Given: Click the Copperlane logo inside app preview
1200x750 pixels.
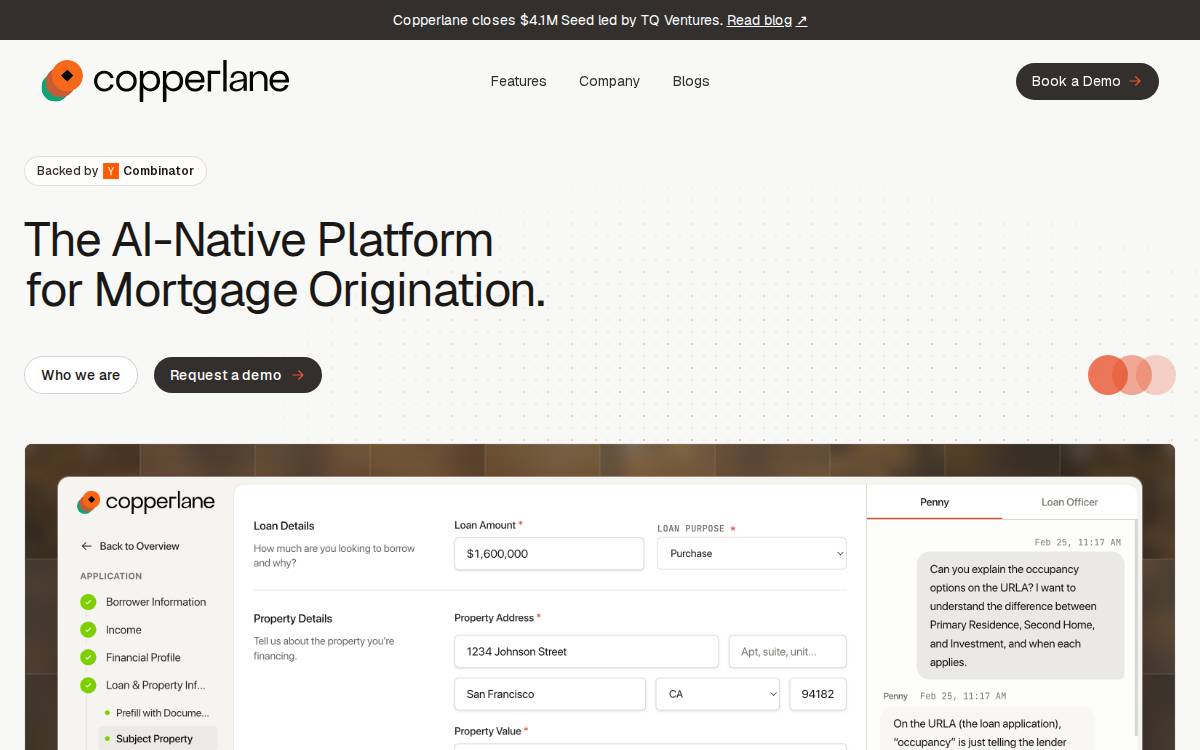Looking at the screenshot, I should pyautogui.click(x=146, y=502).
